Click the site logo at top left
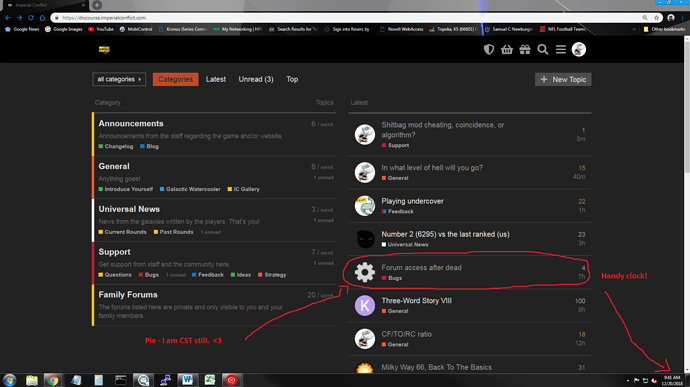 point(104,49)
